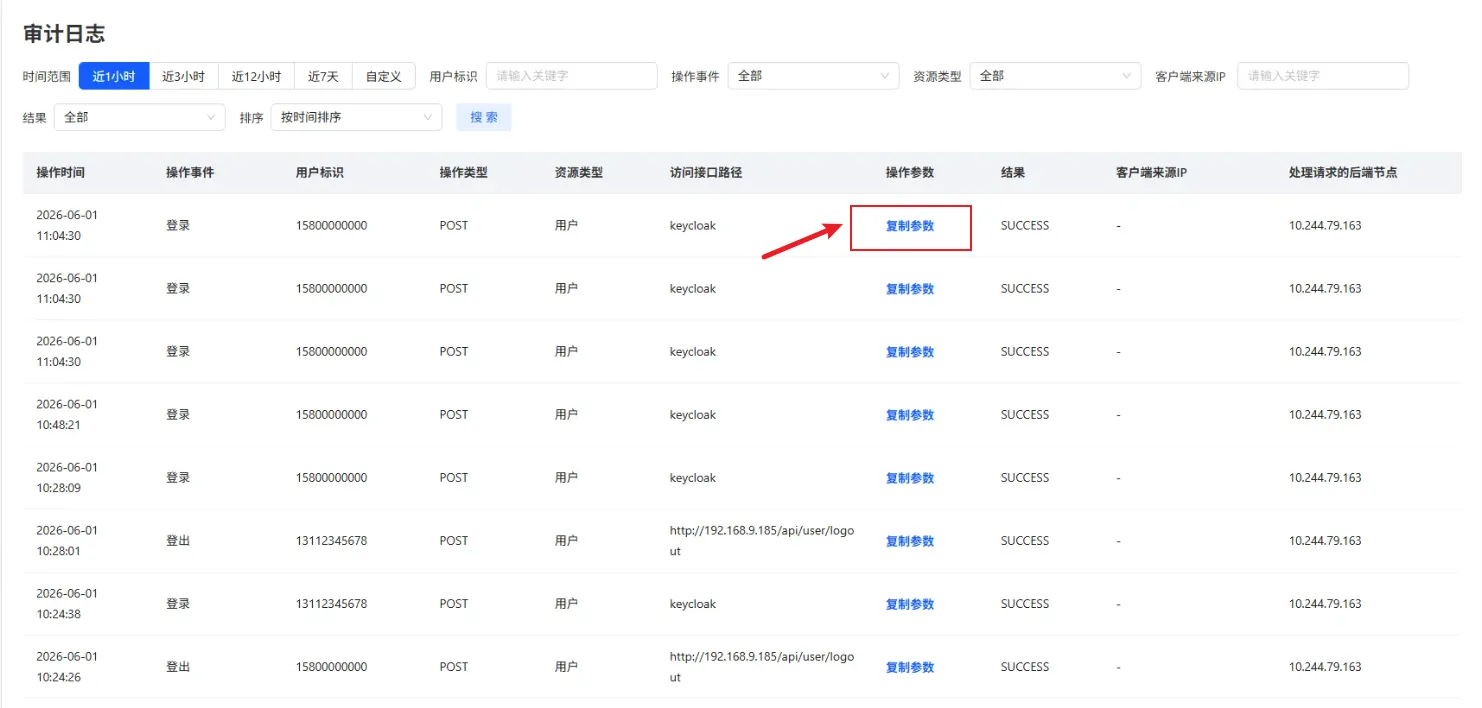1482x708 pixels.
Task: Click the logout URL in the 10:28:01 row
Action: coord(762,541)
